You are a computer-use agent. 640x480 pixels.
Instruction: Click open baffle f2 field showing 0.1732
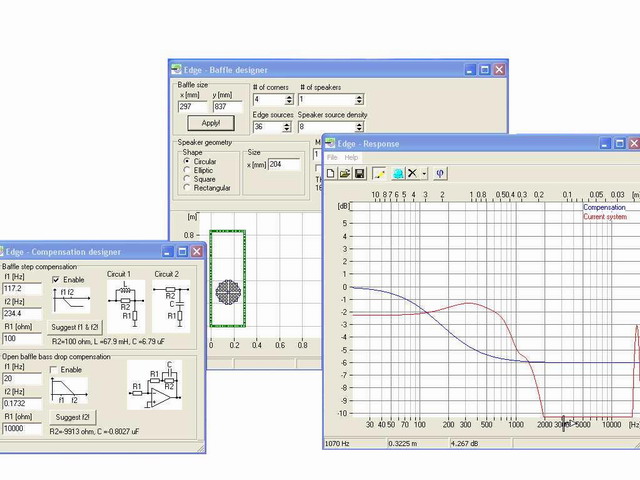[x=22, y=403]
